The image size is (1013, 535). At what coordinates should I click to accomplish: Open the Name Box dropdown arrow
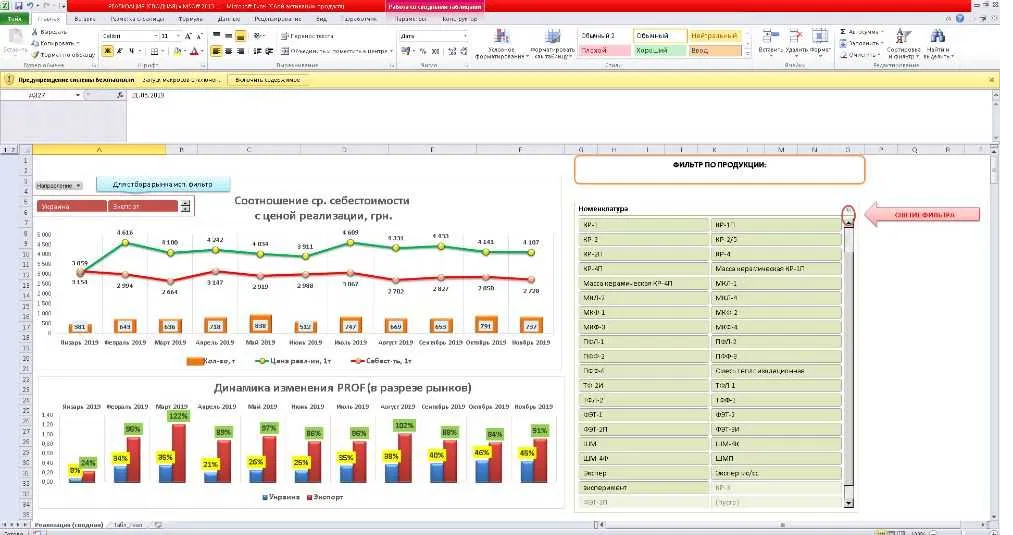point(78,95)
